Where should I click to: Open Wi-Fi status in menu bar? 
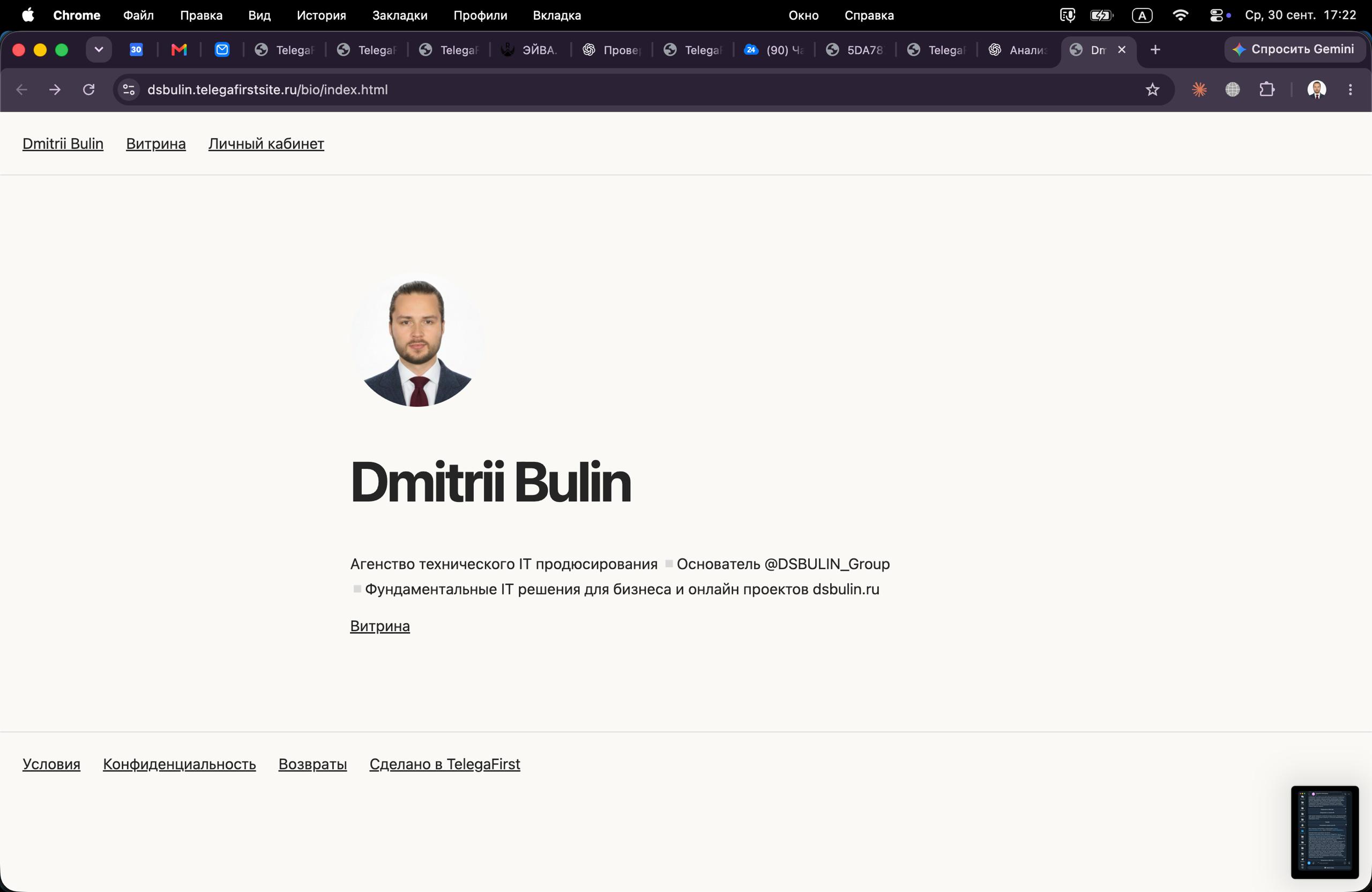1181,16
